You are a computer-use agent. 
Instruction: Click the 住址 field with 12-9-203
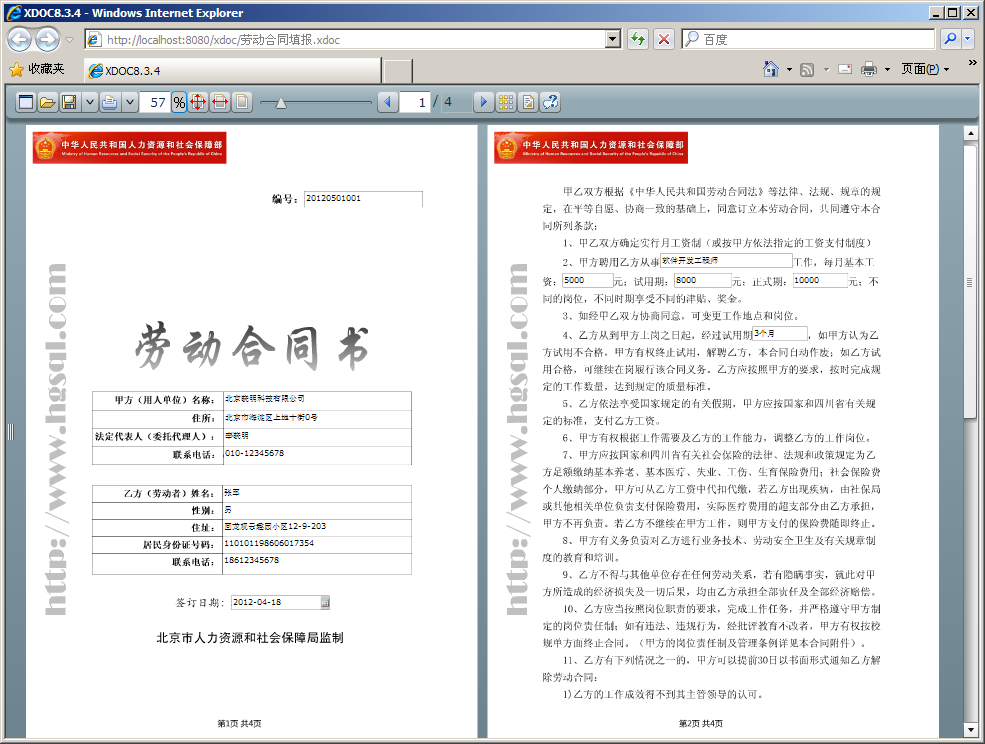pos(317,527)
